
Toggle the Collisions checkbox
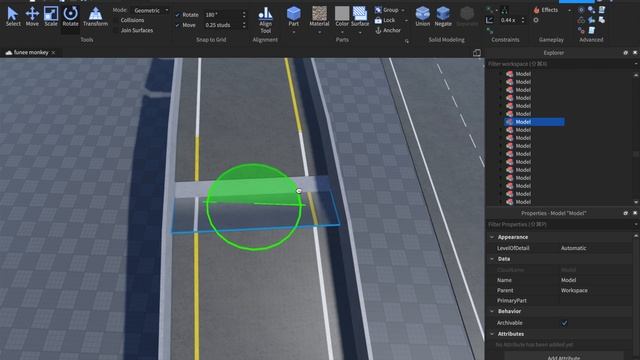pos(116,20)
